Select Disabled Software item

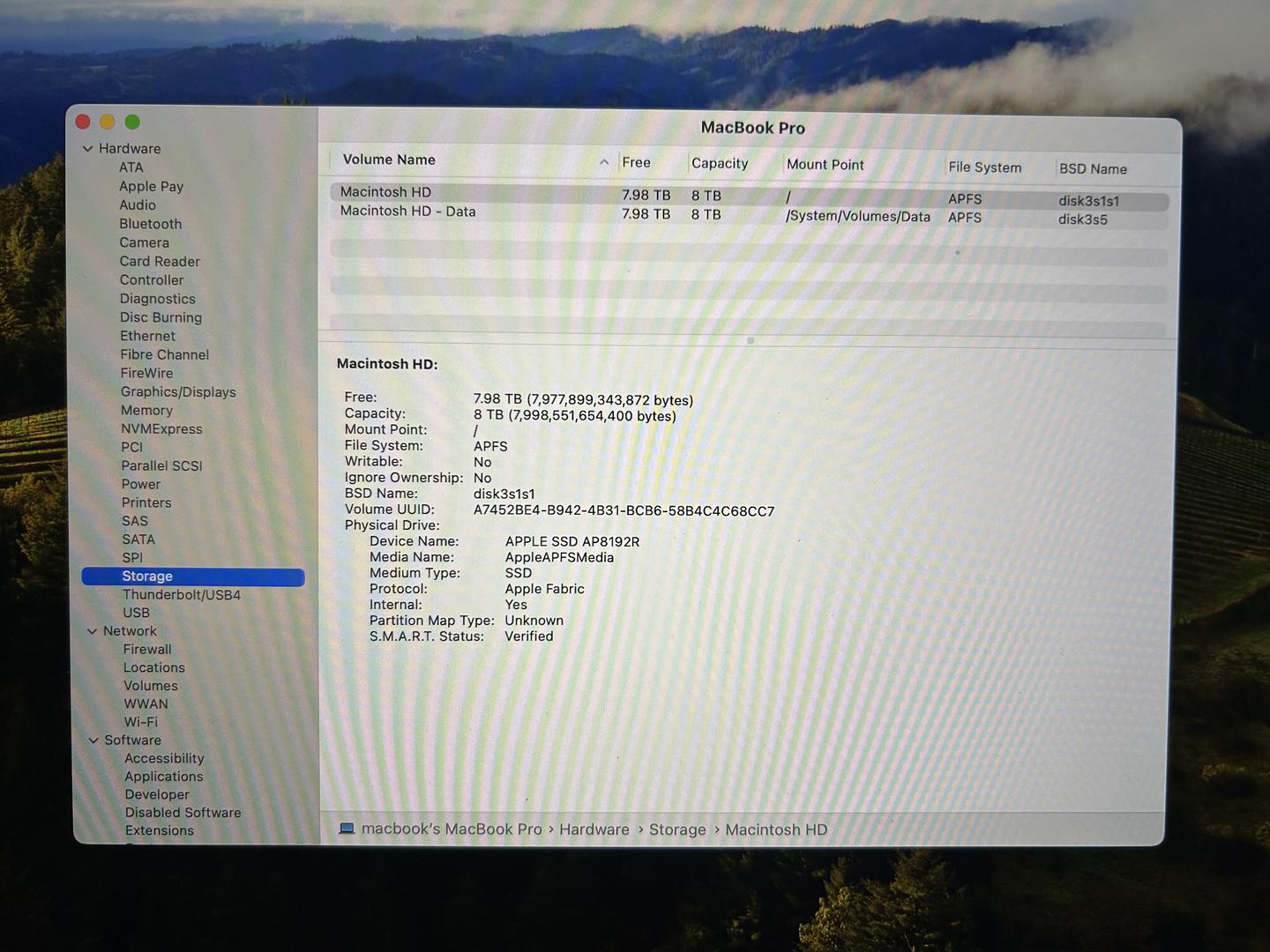tap(183, 813)
